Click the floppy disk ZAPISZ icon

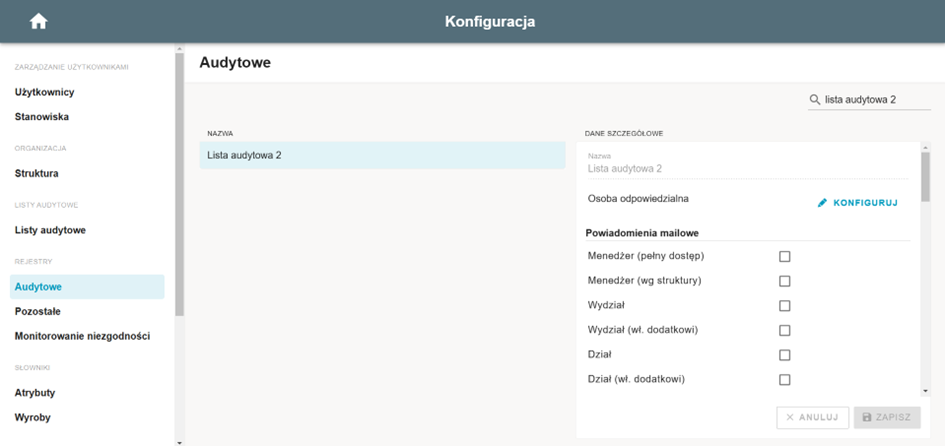tap(867, 417)
